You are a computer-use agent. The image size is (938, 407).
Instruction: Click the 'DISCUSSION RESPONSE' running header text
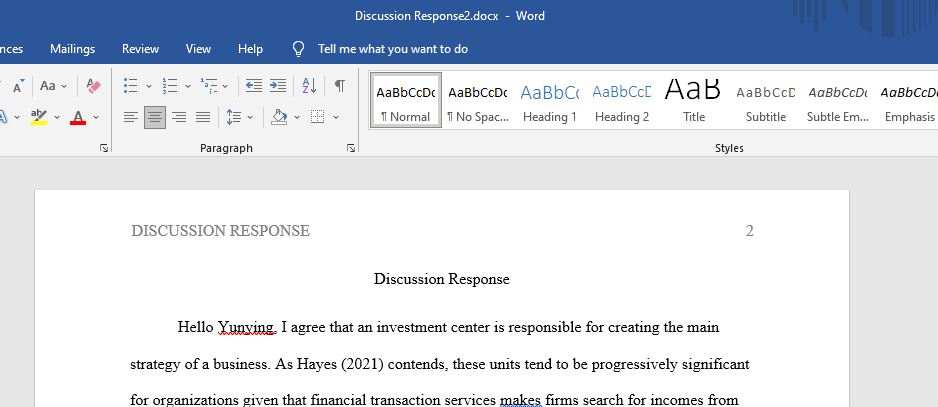coord(221,231)
